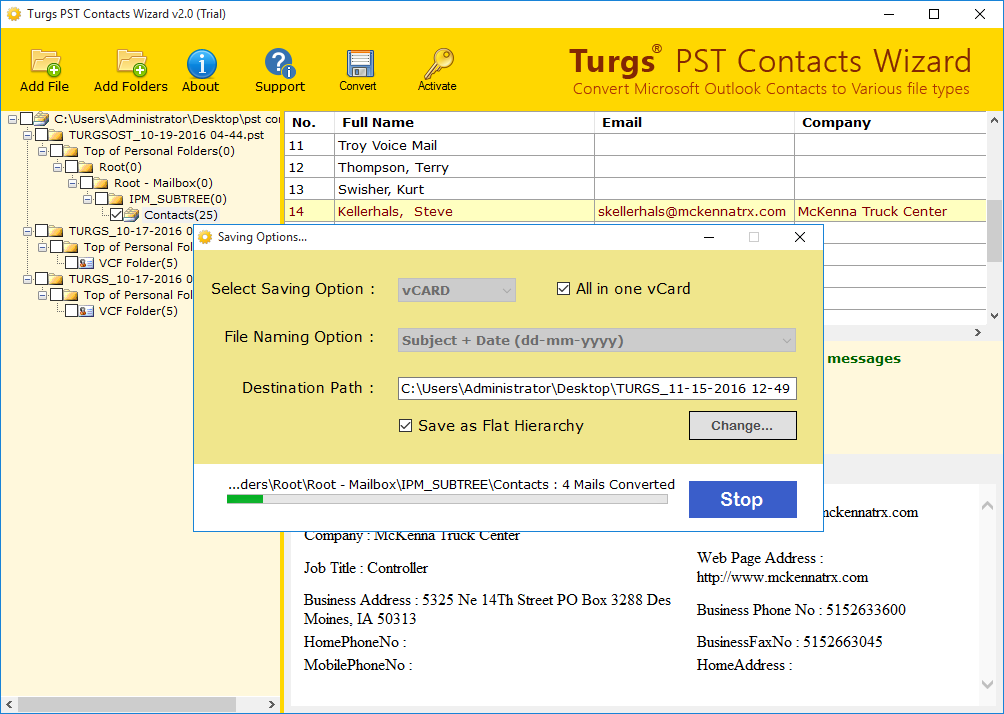Click the Destination Path input field
The image size is (1004, 714).
(597, 389)
